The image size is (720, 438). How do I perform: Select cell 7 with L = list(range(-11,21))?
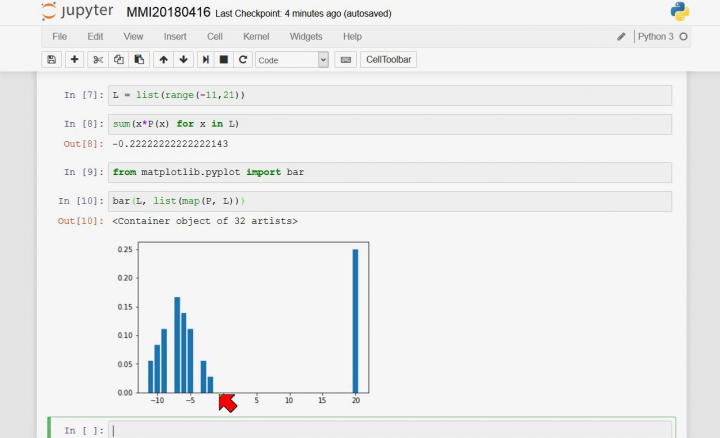(x=390, y=95)
